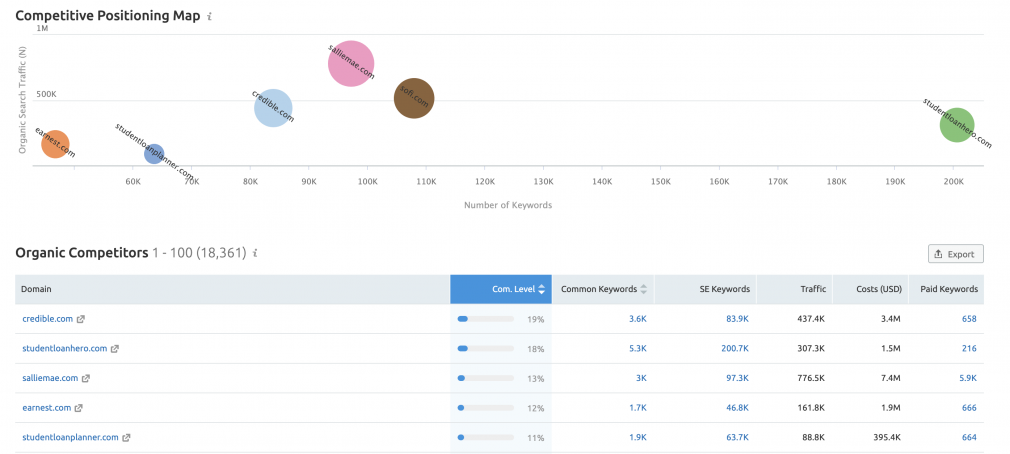Open earnest.com common keywords 1.7K

pyautogui.click(x=638, y=408)
